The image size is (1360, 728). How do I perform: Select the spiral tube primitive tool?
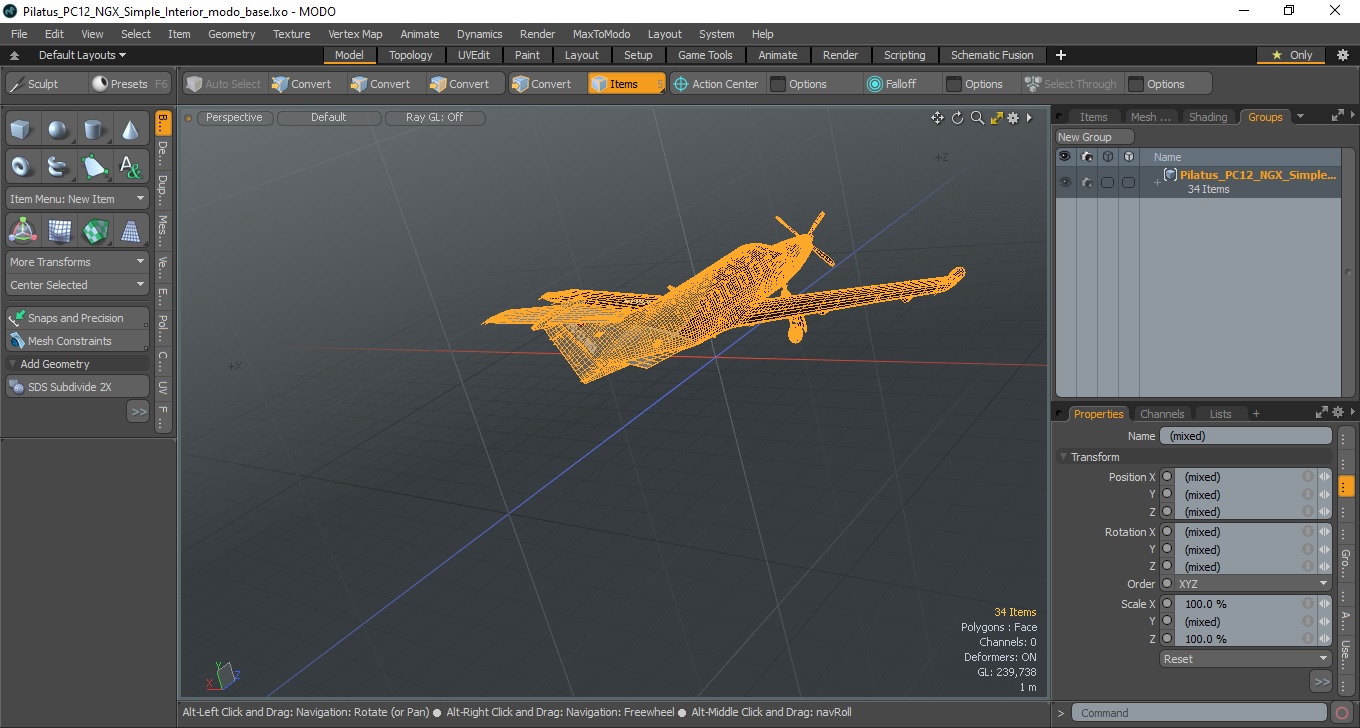tap(58, 166)
